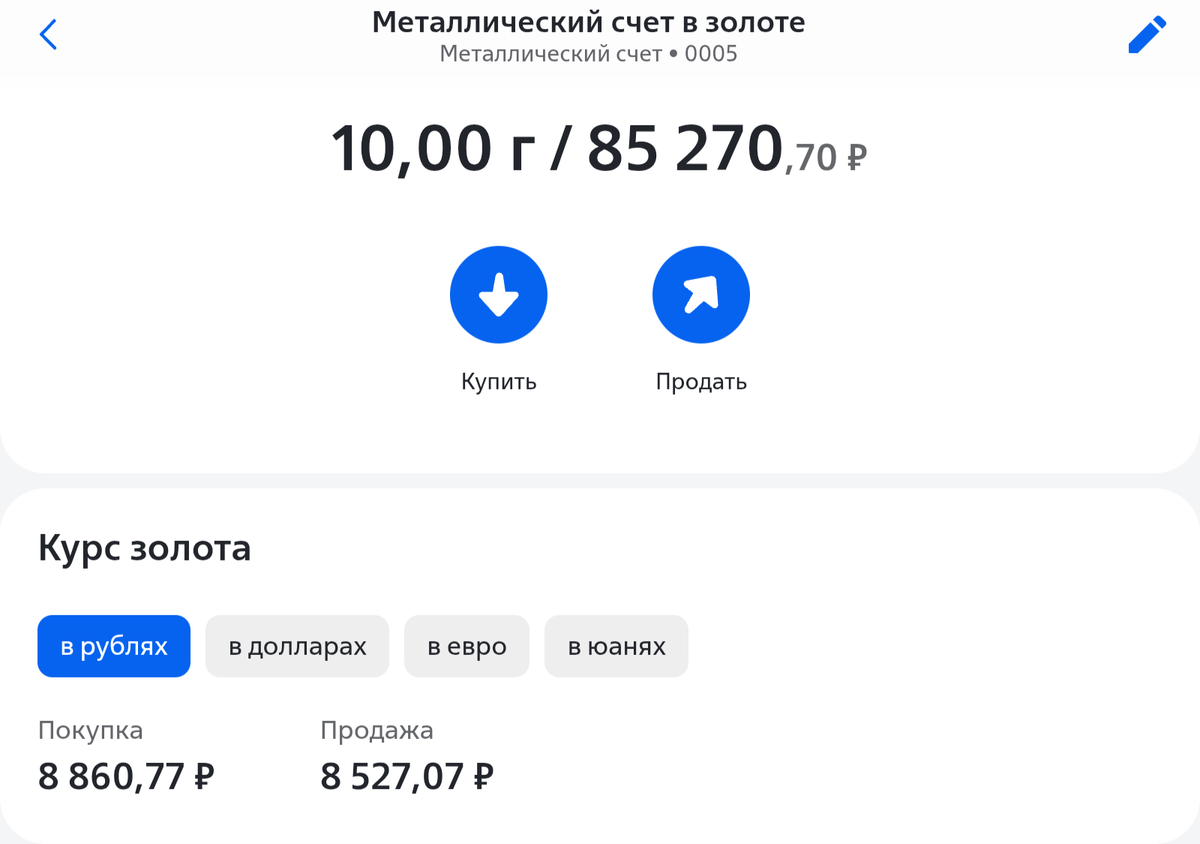Switch gold rate display to в евро

pyautogui.click(x=466, y=646)
